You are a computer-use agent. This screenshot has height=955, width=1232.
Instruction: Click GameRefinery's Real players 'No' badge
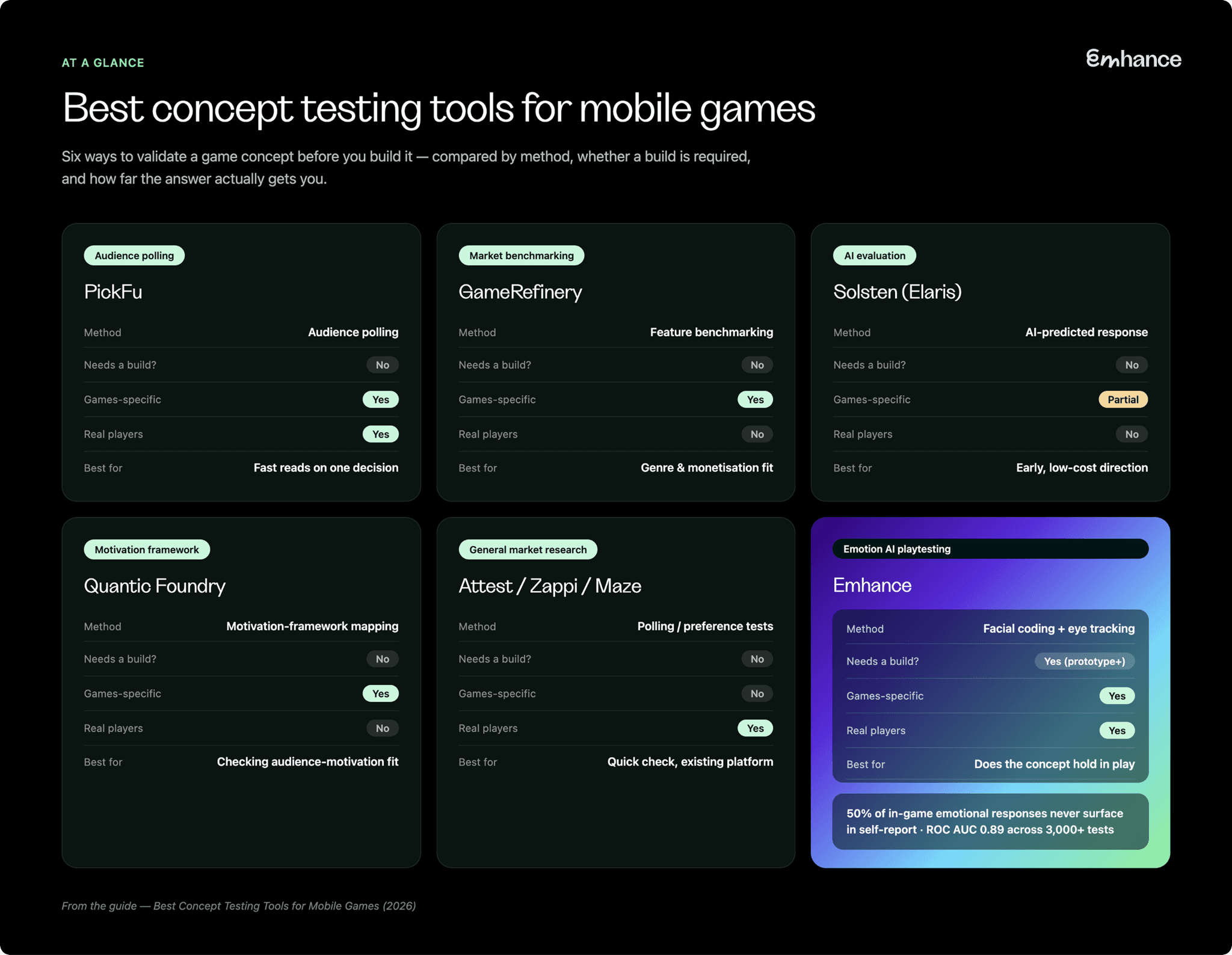pyautogui.click(x=757, y=434)
